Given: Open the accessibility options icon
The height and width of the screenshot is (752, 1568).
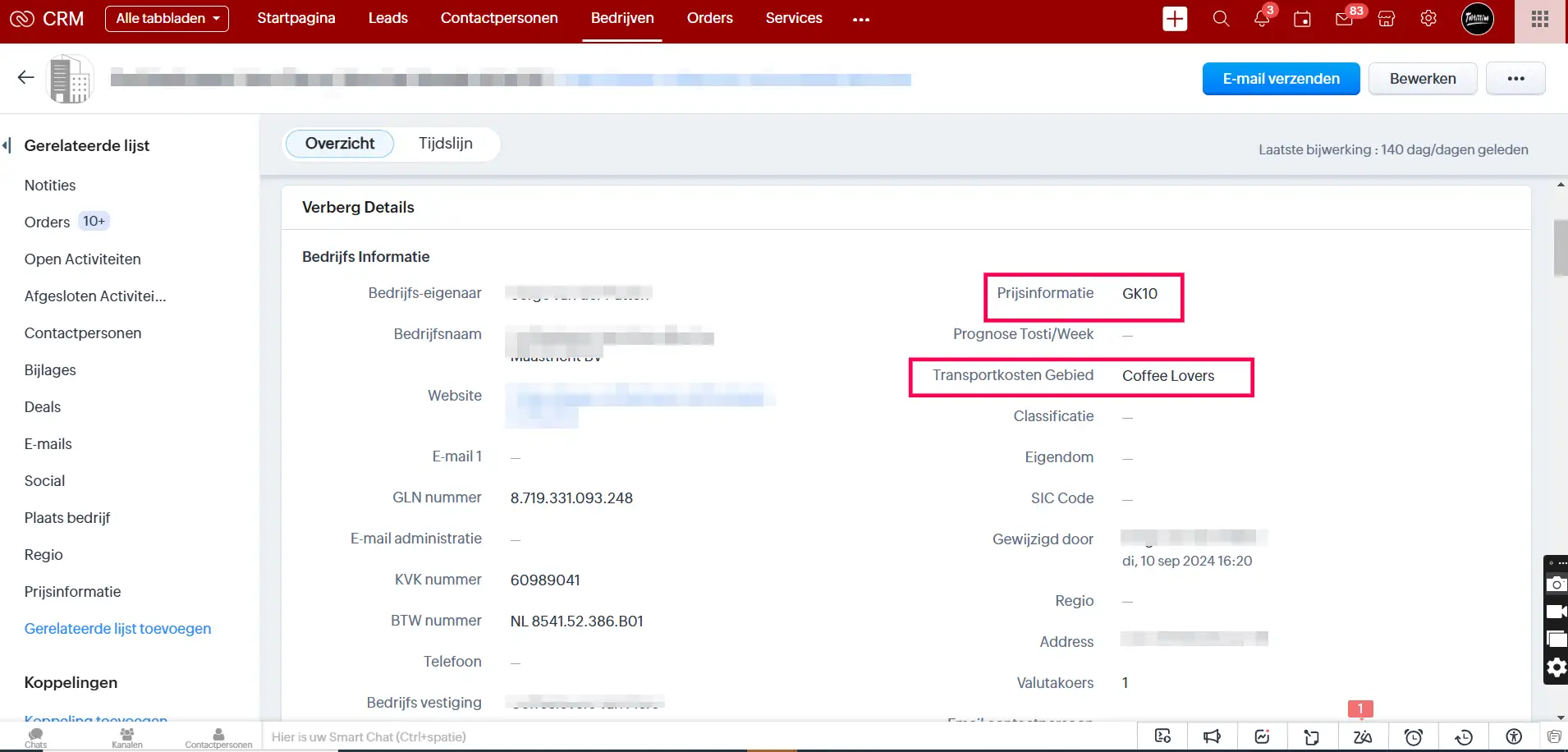Looking at the screenshot, I should tap(1515, 736).
